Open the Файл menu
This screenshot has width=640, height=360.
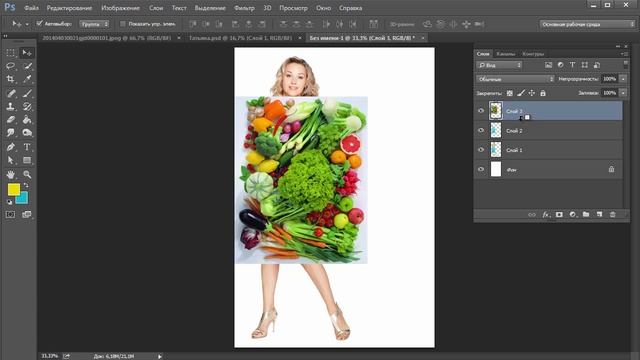tap(31, 8)
